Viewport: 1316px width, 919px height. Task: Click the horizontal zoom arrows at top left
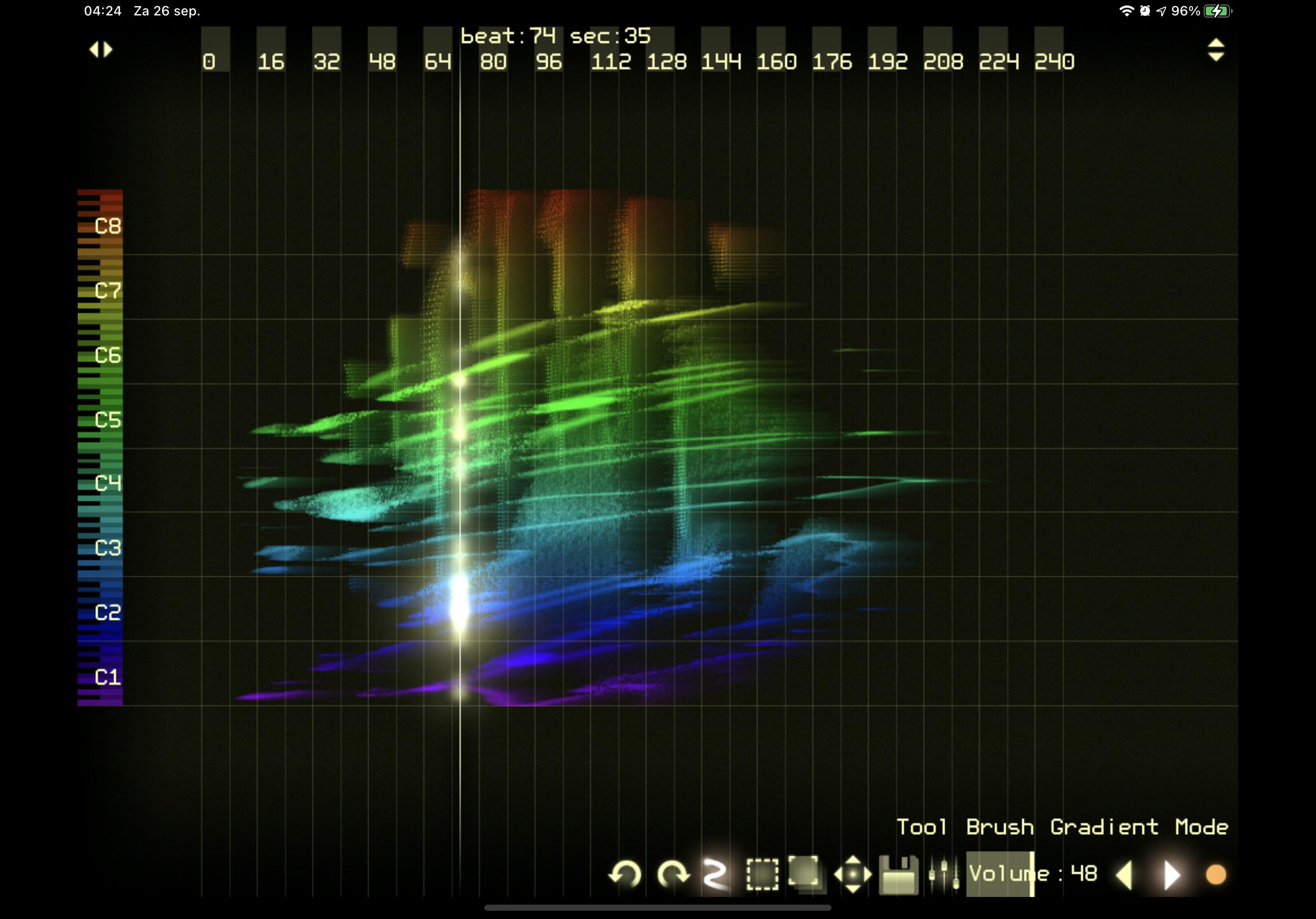(x=101, y=50)
